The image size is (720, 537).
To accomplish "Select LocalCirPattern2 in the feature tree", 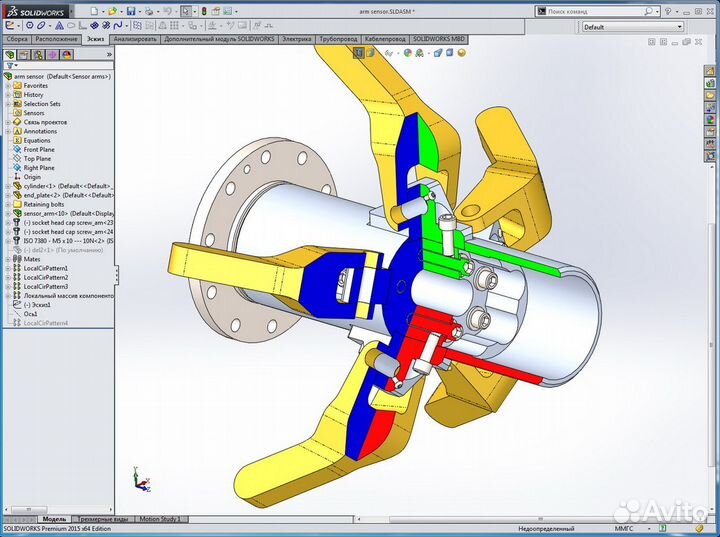I will click(45, 278).
